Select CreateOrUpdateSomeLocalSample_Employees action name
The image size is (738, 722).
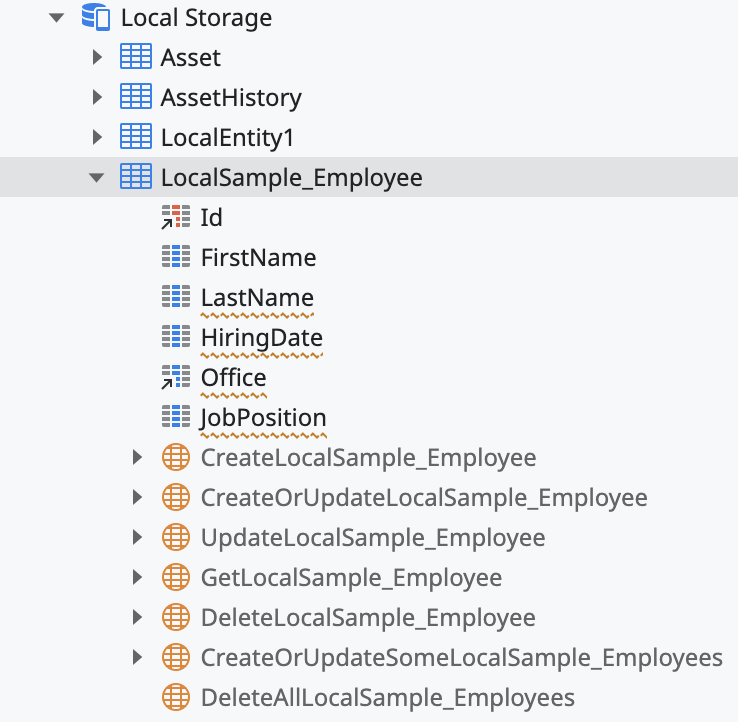[462, 659]
